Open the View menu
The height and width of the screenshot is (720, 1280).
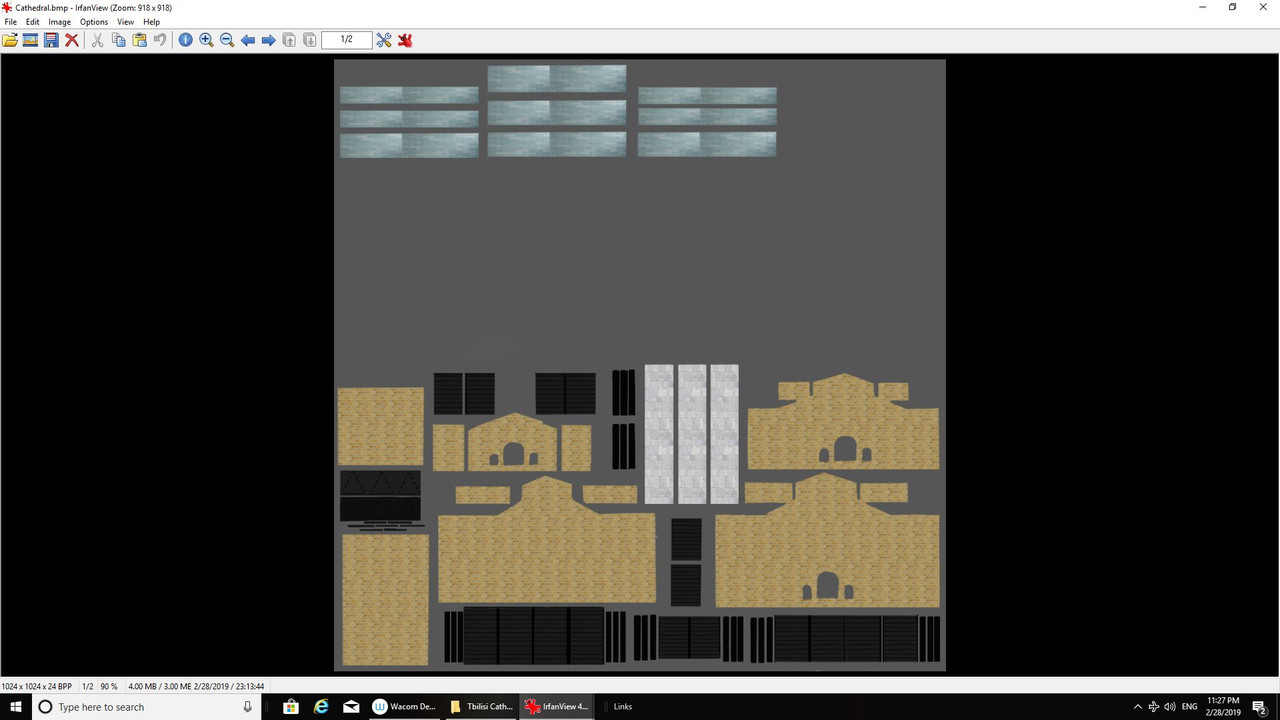pos(125,22)
